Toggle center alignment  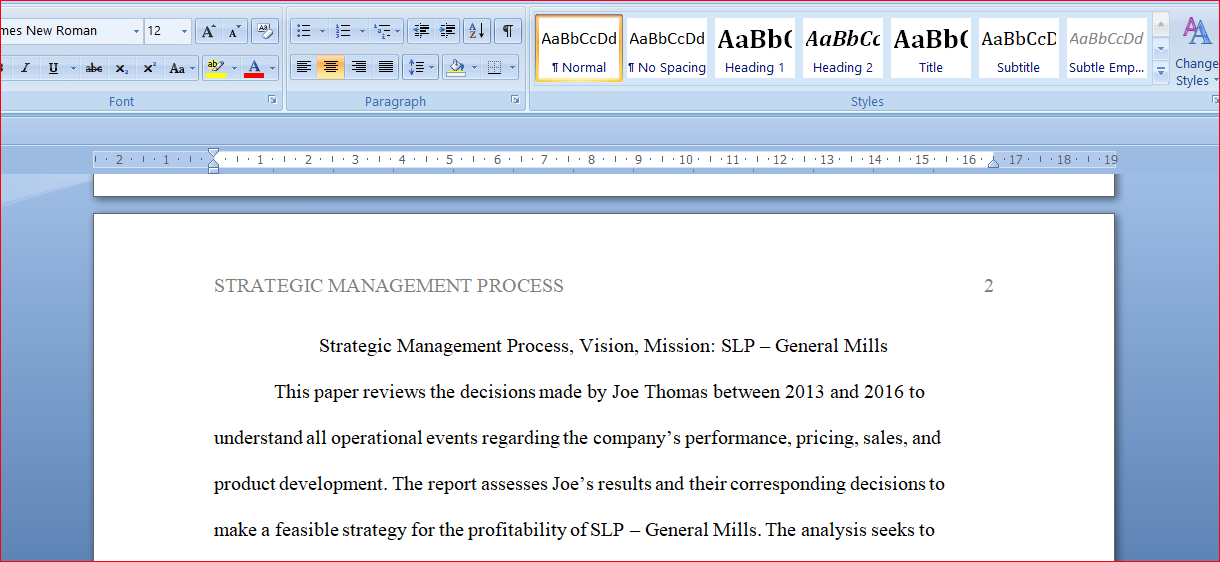tap(331, 68)
